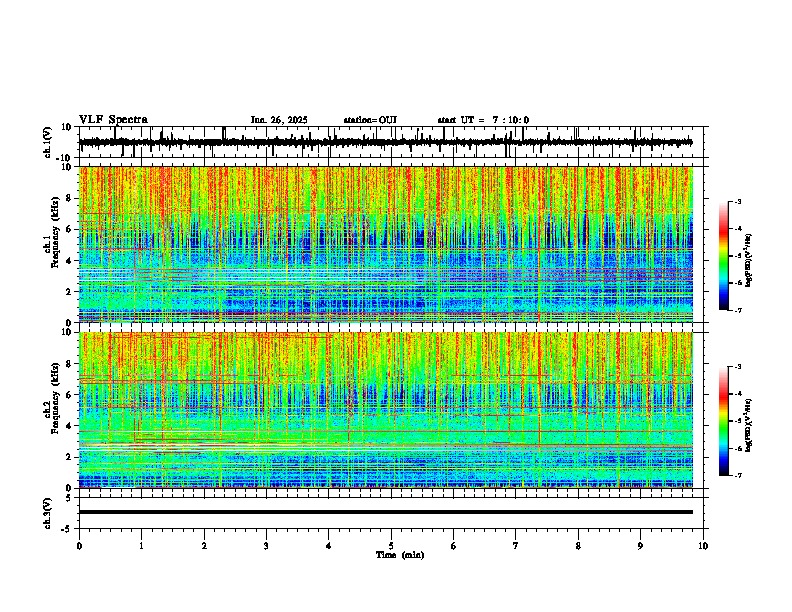Click inside the ch.1 spectrogram panel
792x612 pixels.
point(386,244)
